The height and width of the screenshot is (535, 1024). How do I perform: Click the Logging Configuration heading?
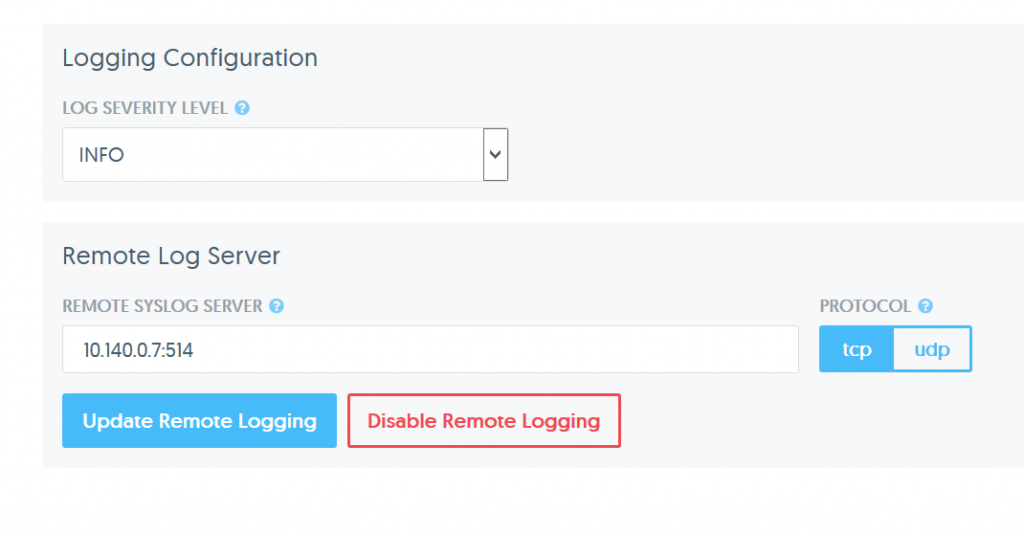click(190, 58)
